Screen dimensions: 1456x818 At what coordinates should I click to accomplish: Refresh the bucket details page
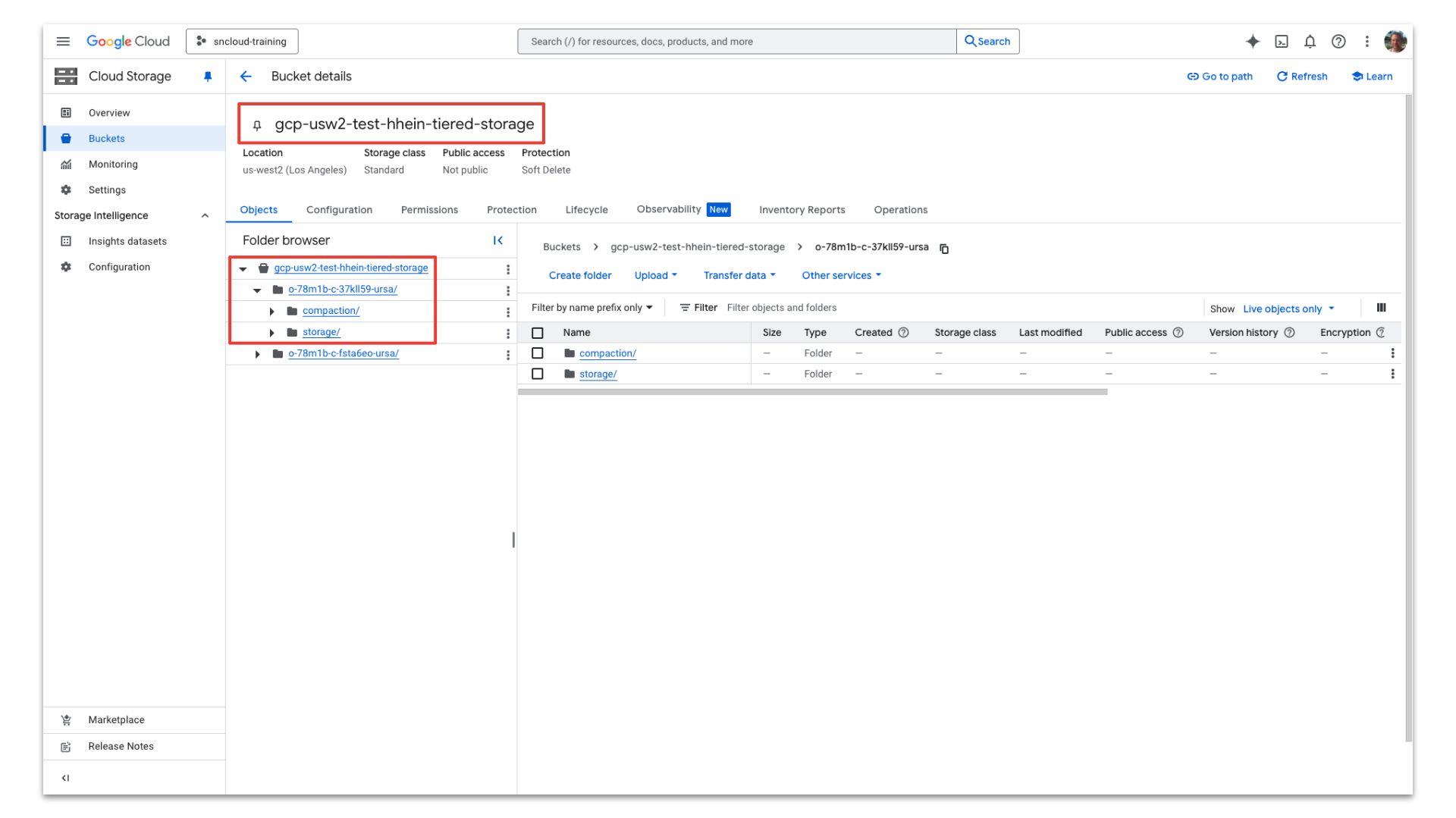tap(1302, 76)
